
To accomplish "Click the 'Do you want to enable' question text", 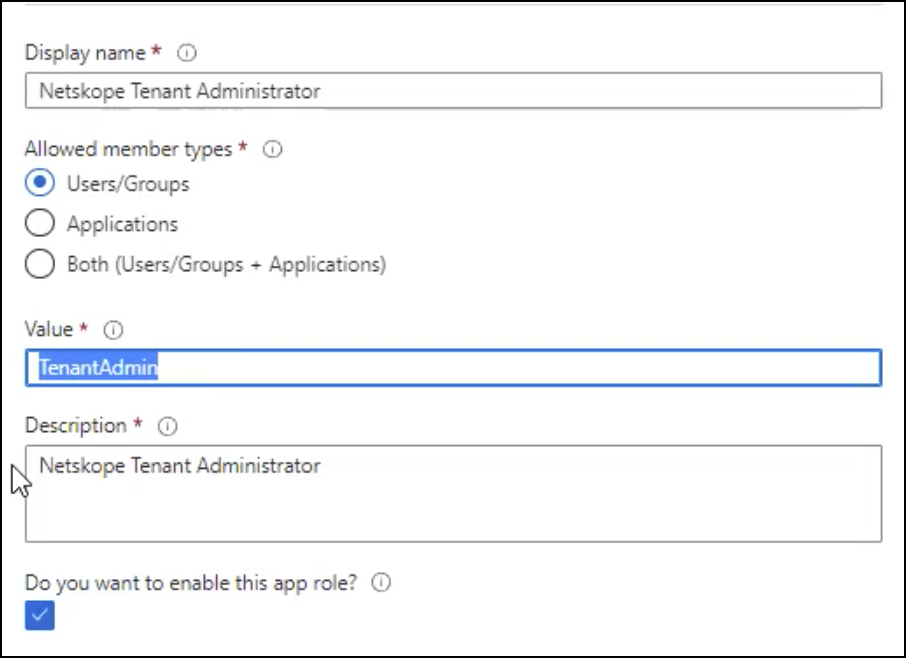I will tap(191, 583).
